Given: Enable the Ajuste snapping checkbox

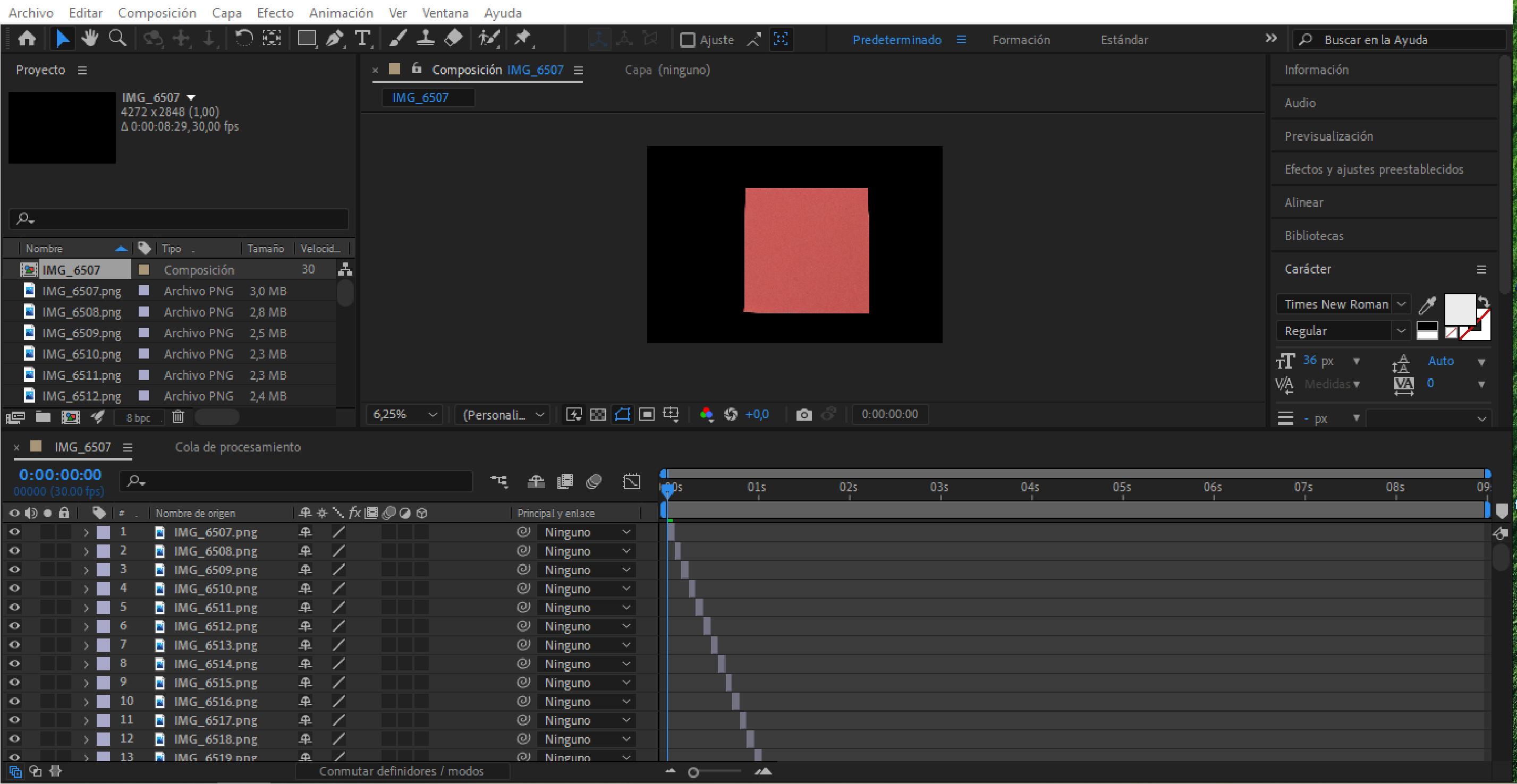Looking at the screenshot, I should [x=687, y=40].
